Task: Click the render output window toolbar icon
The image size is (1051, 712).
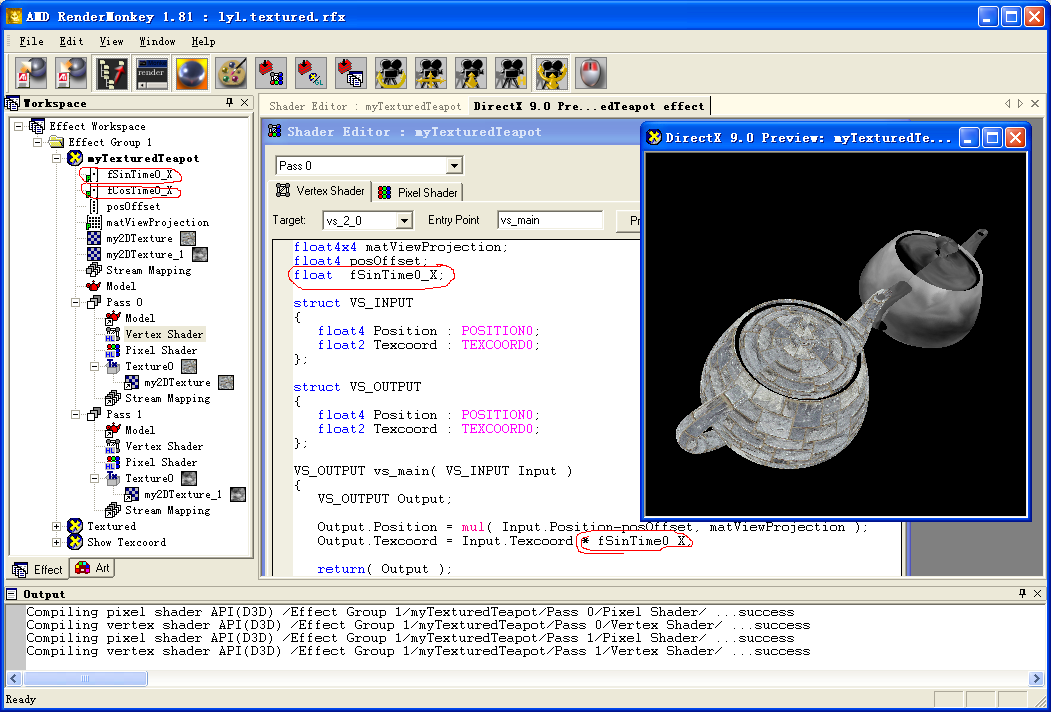Action: pyautogui.click(x=151, y=73)
